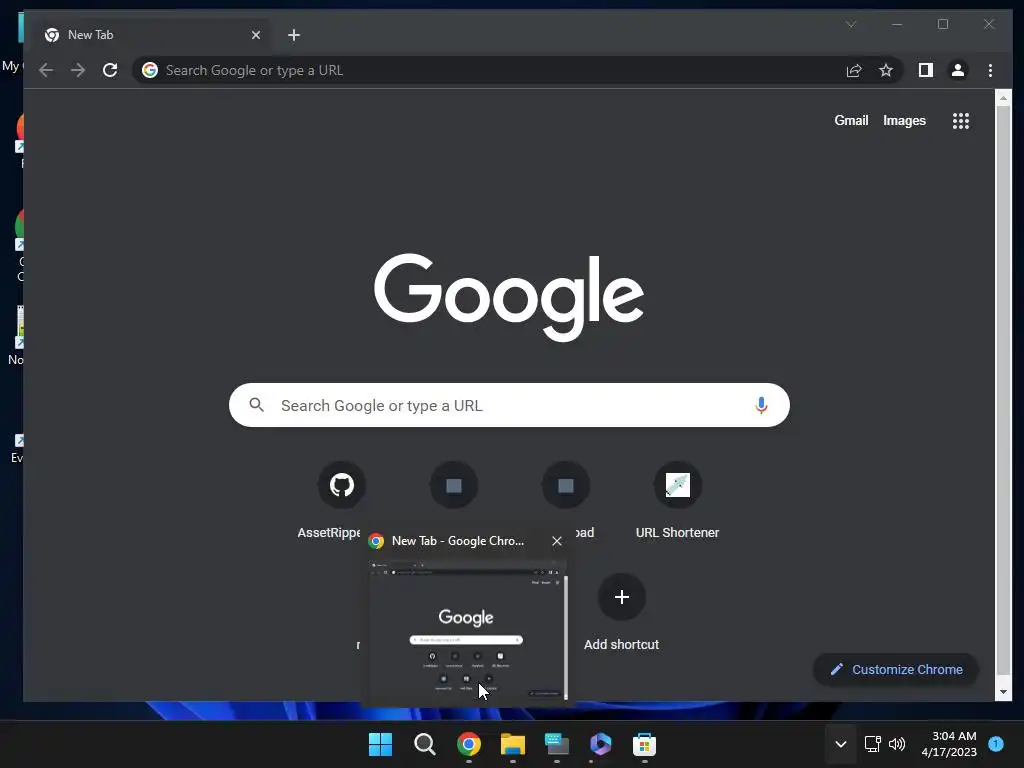Open volume control in system tray
Viewport: 1024px width, 768px height.
(897, 744)
